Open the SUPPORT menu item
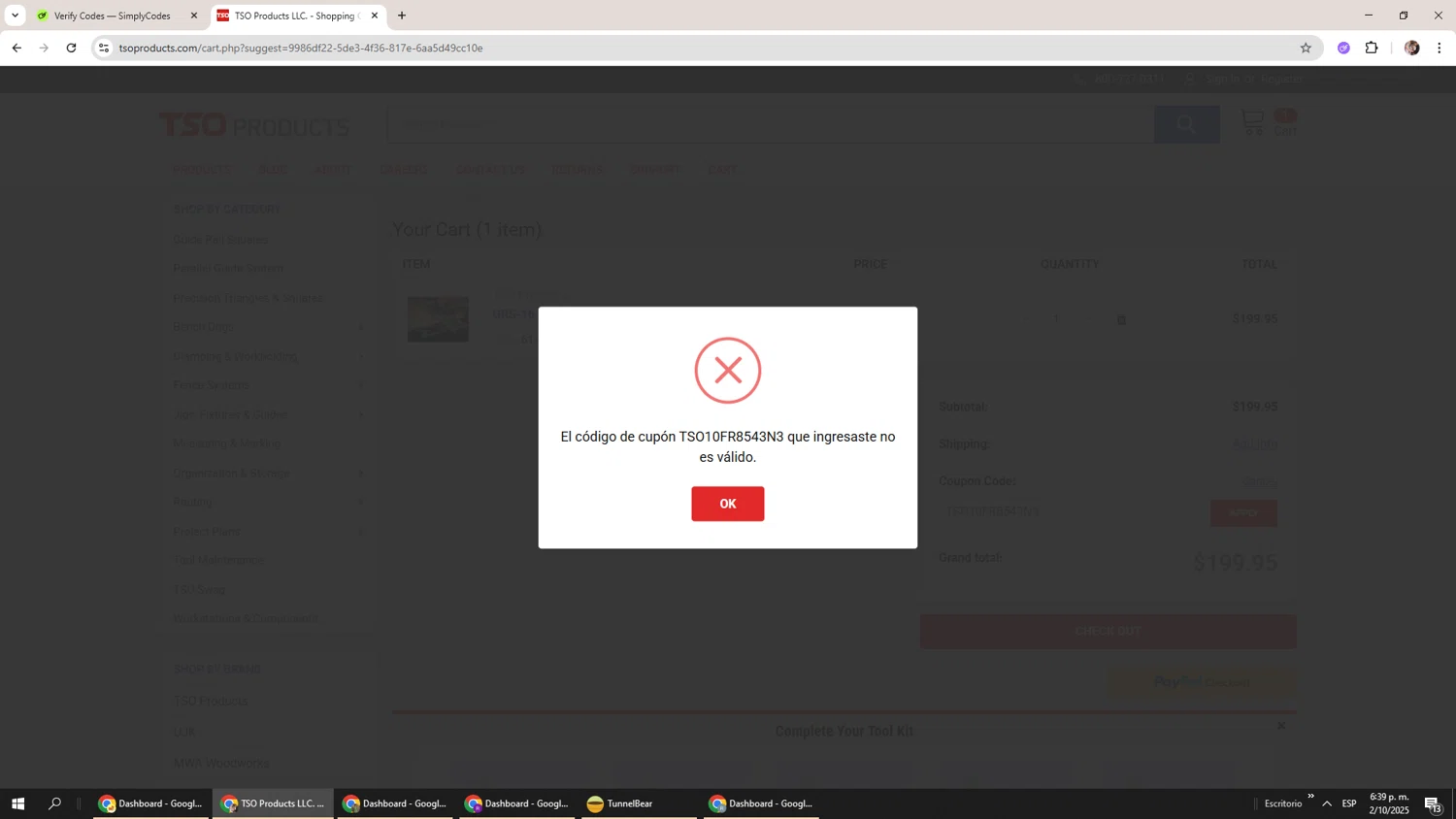 (655, 170)
